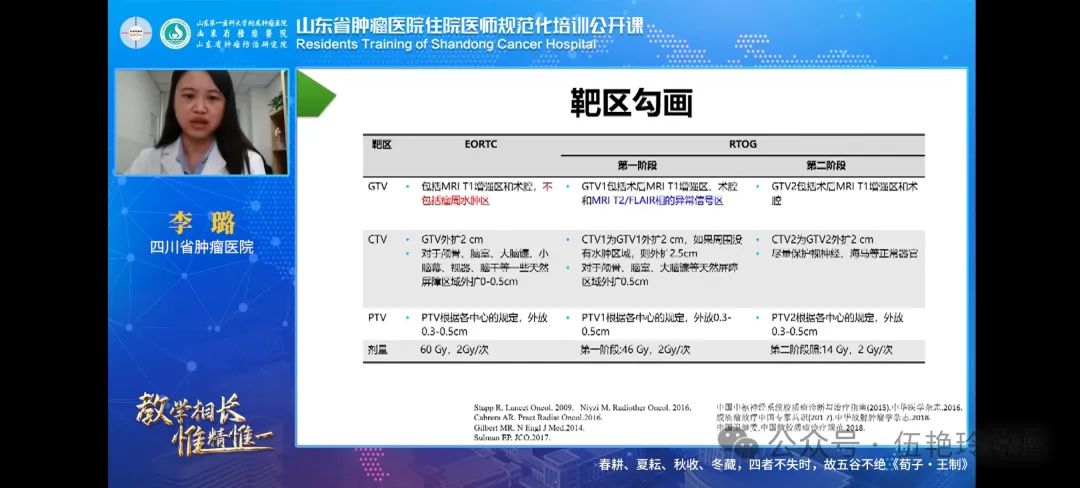Click the GTV row label
1080x488 pixels.
[378, 186]
